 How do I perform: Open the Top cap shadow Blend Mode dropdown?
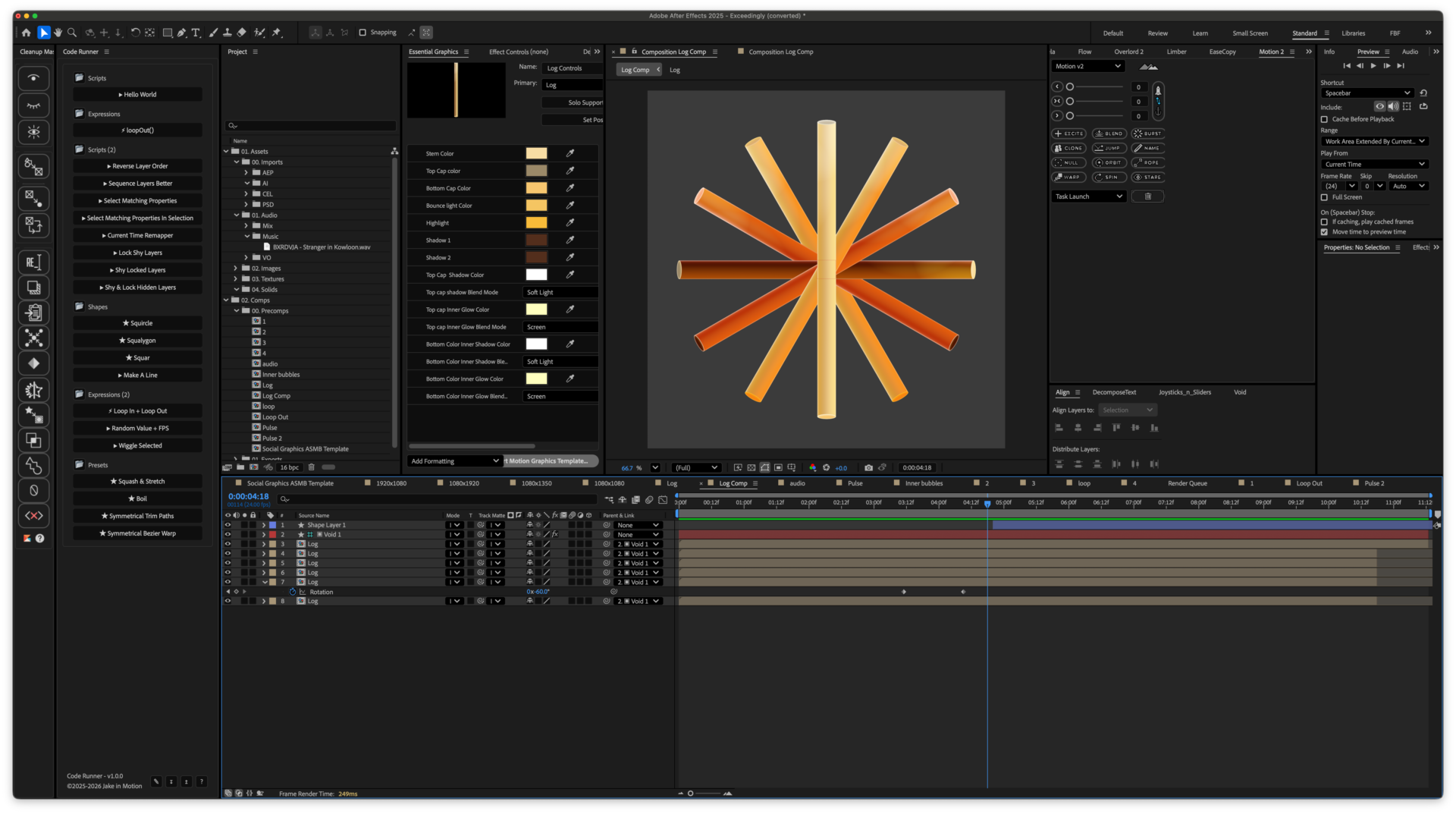coord(561,293)
